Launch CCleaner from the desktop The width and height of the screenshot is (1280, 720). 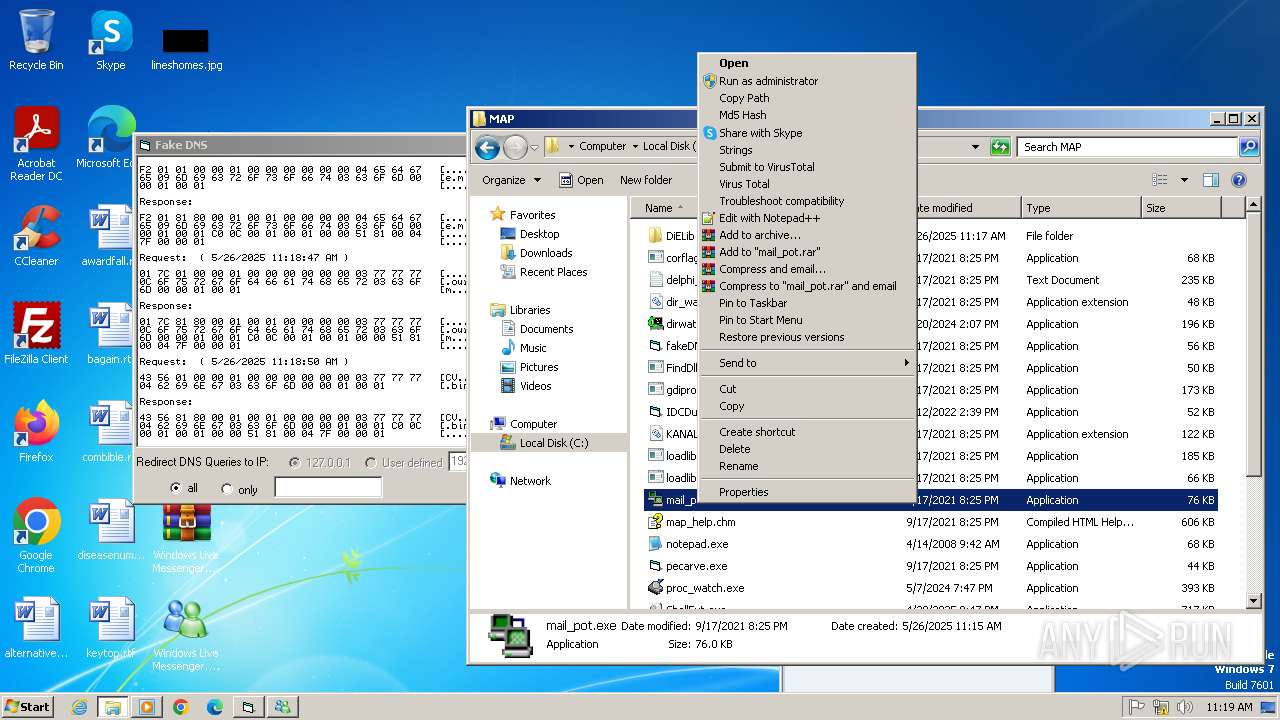pos(36,236)
